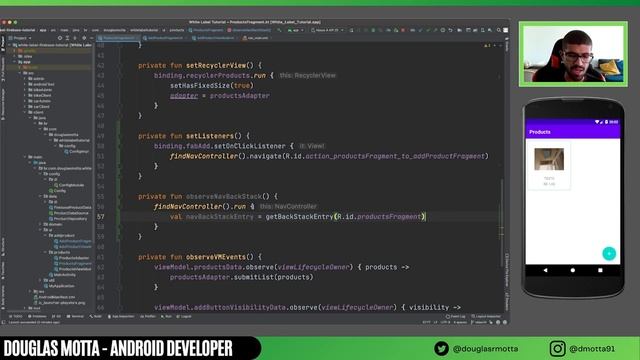Click the ProductsFragment breadcrumb in the navigation bar
The height and width of the screenshot is (360, 640).
point(206,30)
